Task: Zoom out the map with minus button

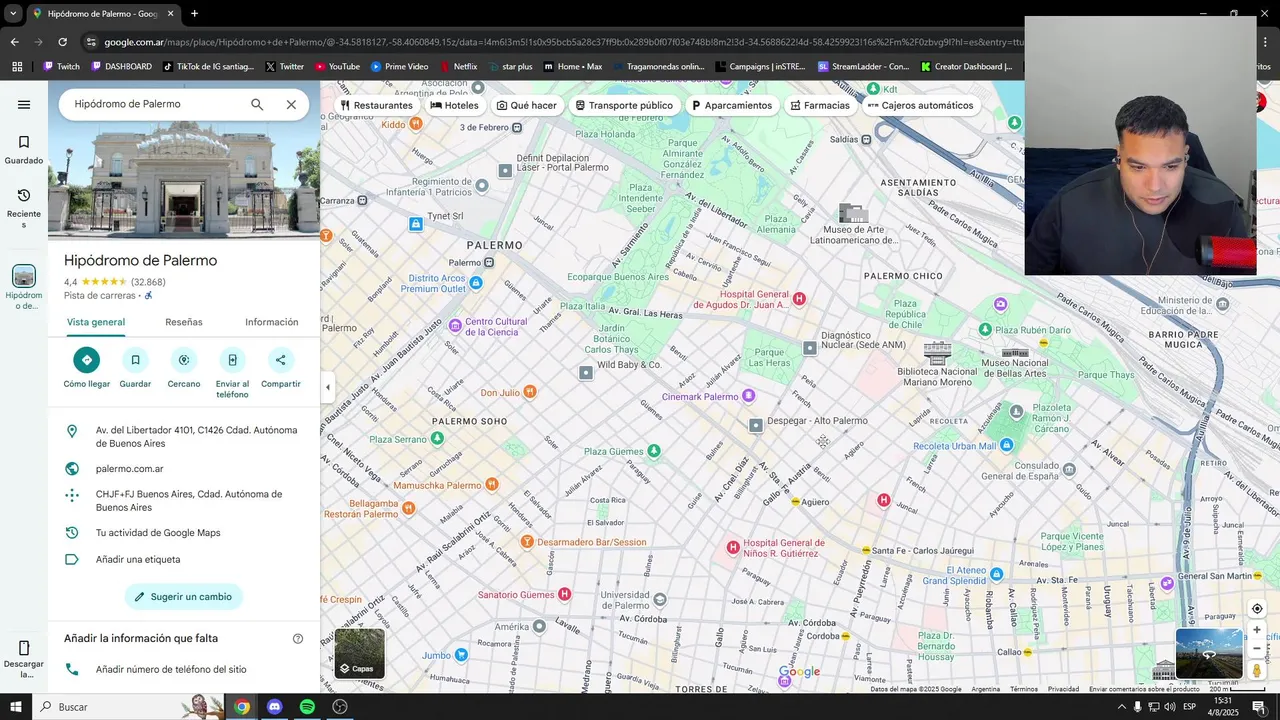Action: click(1257, 648)
